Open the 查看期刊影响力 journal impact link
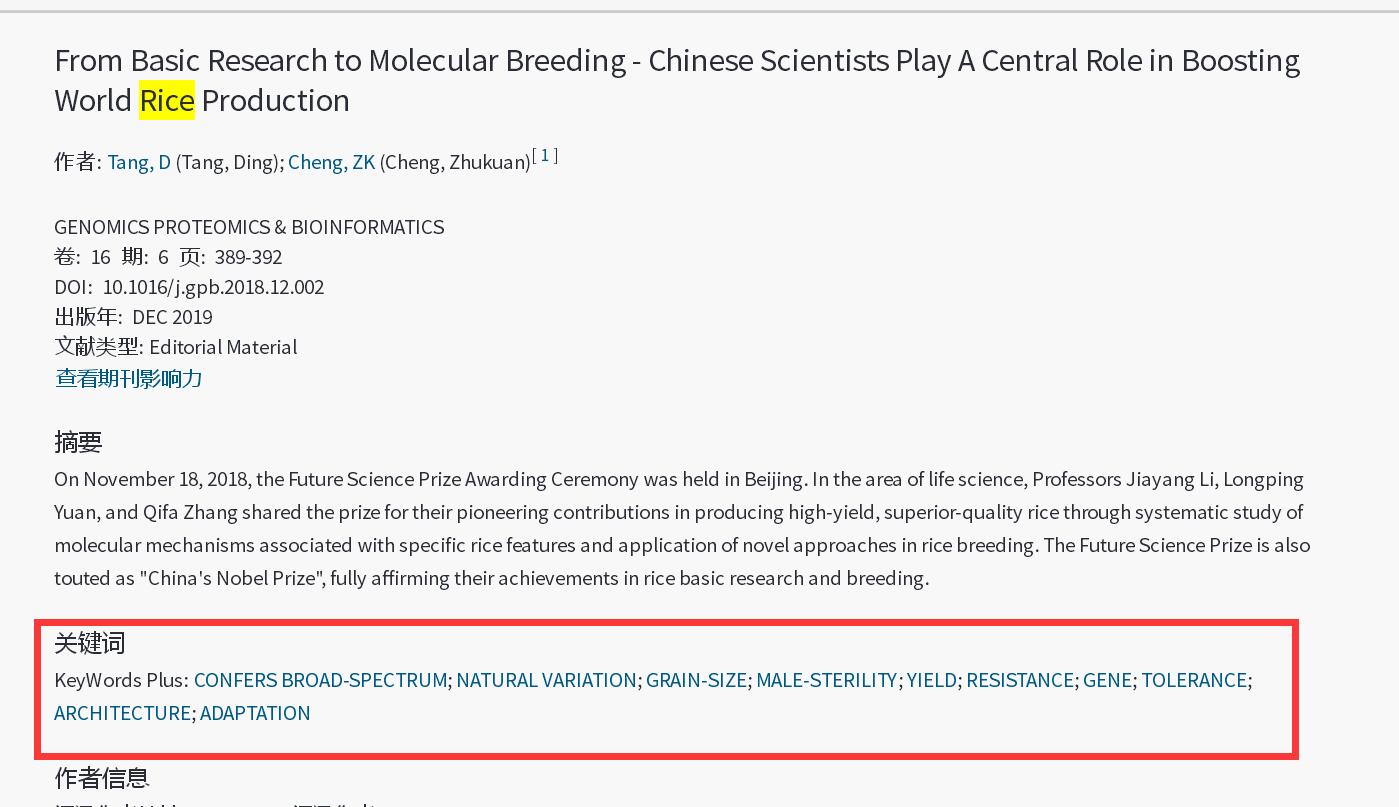The width and height of the screenshot is (1399, 807). coord(129,378)
